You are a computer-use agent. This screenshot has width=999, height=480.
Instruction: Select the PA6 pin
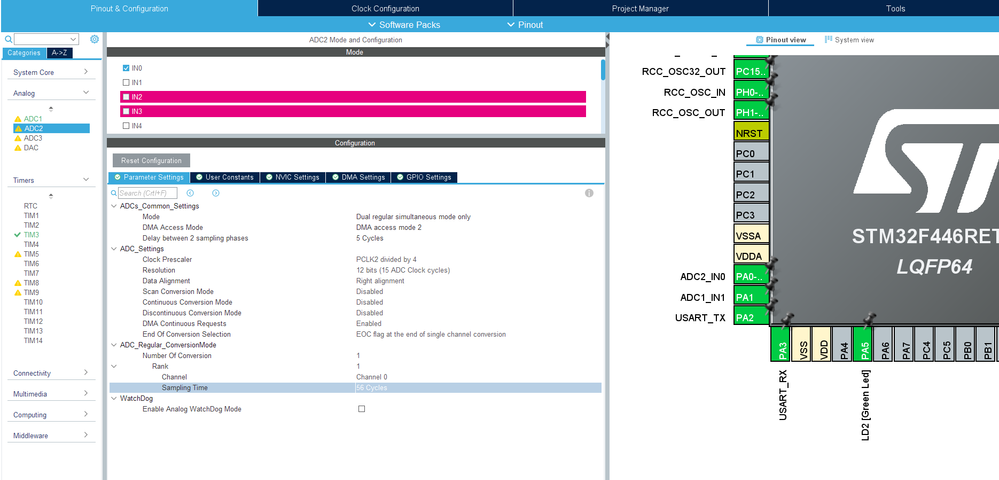pyautogui.click(x=885, y=344)
